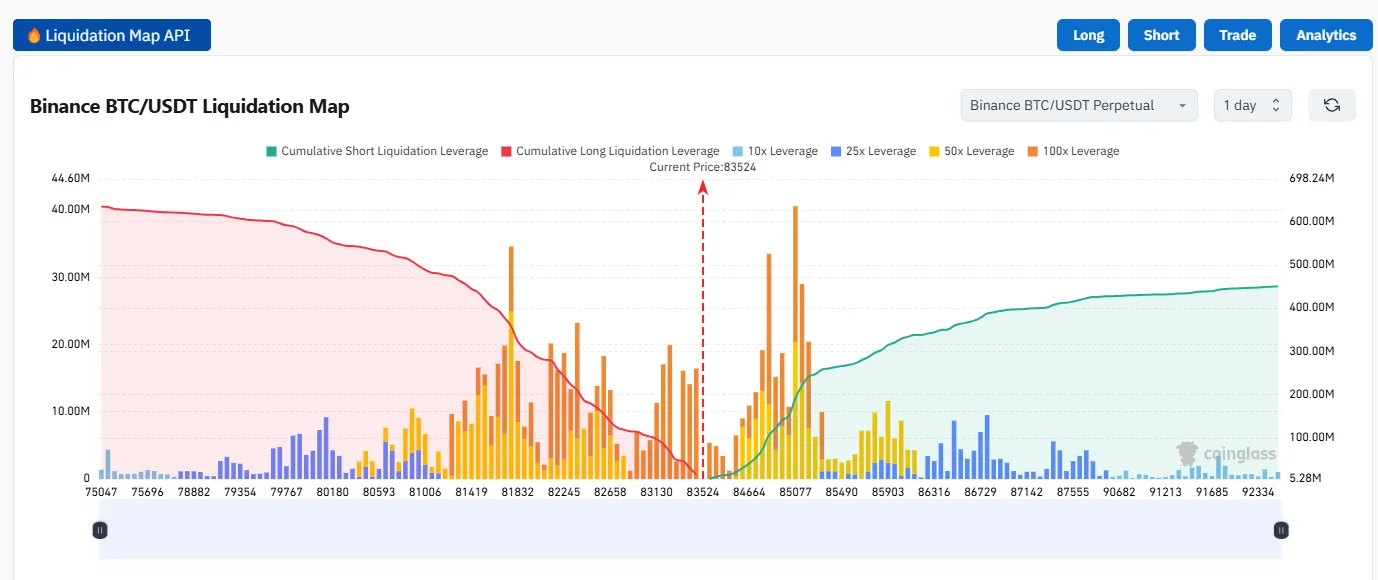Click the right range slider handle

(x=1280, y=530)
